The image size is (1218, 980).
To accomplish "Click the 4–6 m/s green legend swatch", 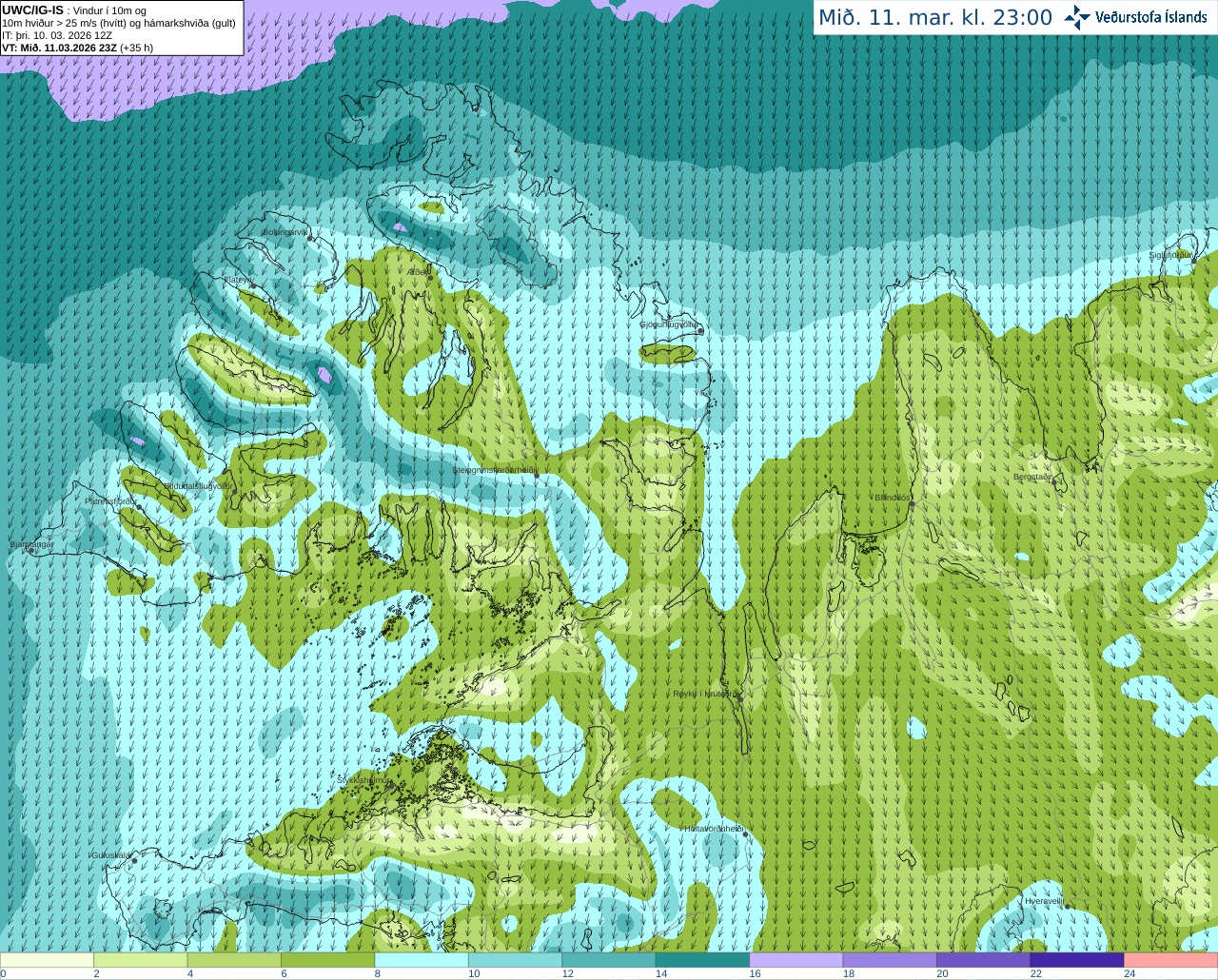I will coord(234,960).
